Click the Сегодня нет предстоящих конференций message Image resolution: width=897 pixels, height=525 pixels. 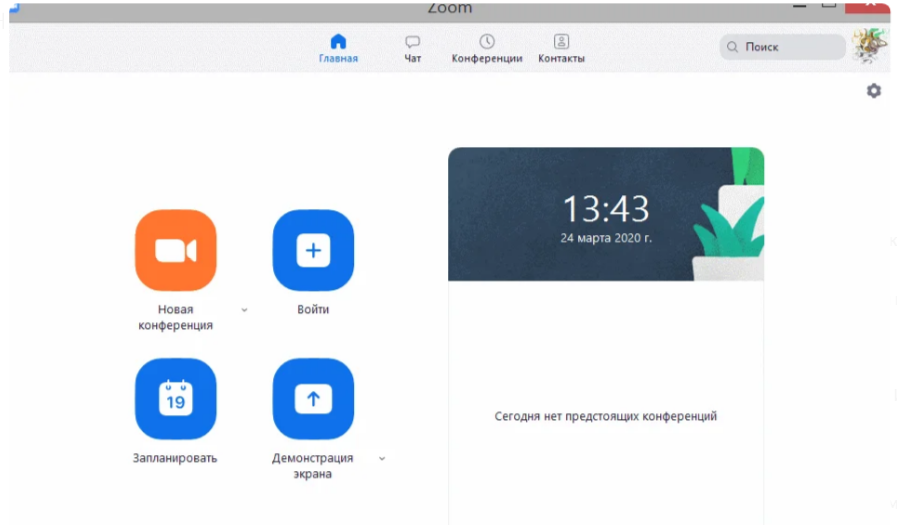(605, 416)
